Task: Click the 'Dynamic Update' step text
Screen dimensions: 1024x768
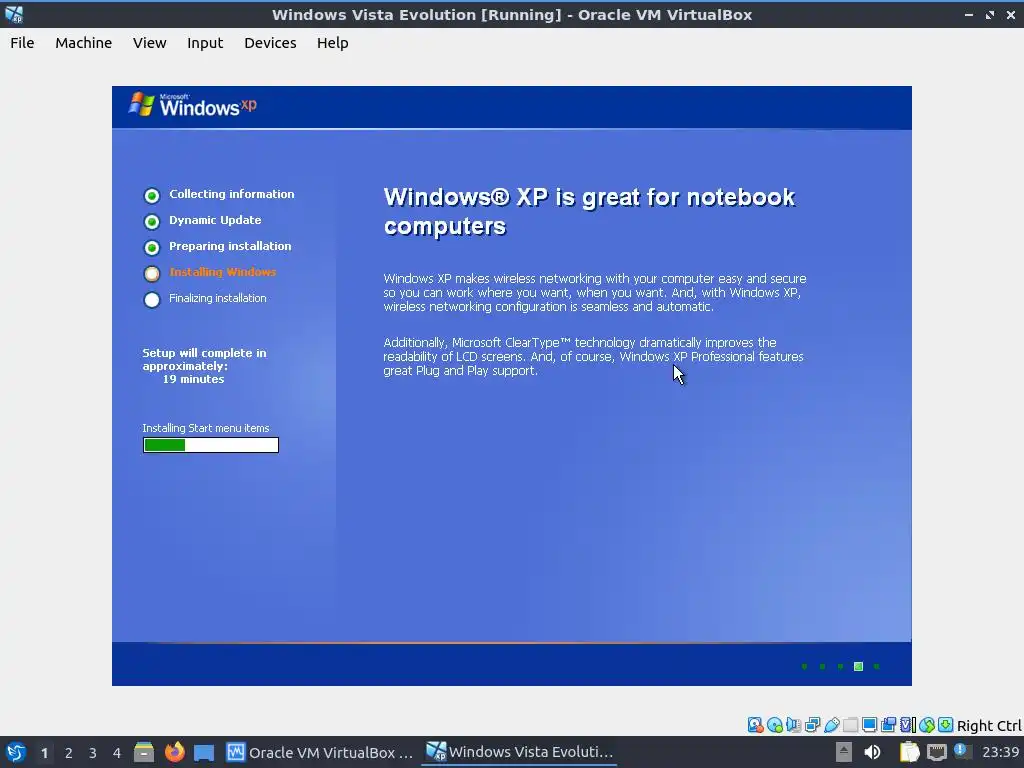Action: tap(215, 220)
